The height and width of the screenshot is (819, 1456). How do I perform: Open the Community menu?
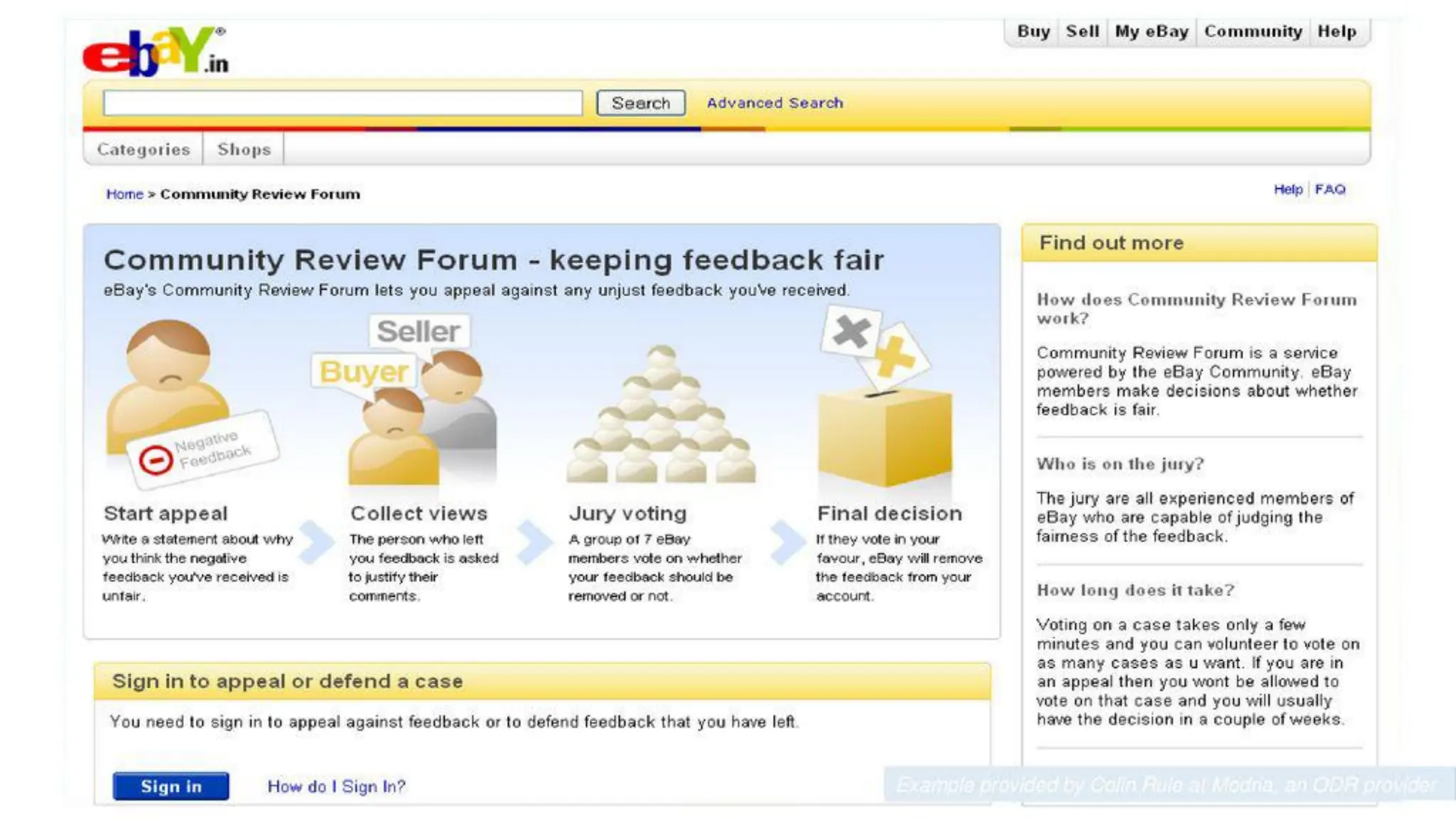click(x=1253, y=32)
